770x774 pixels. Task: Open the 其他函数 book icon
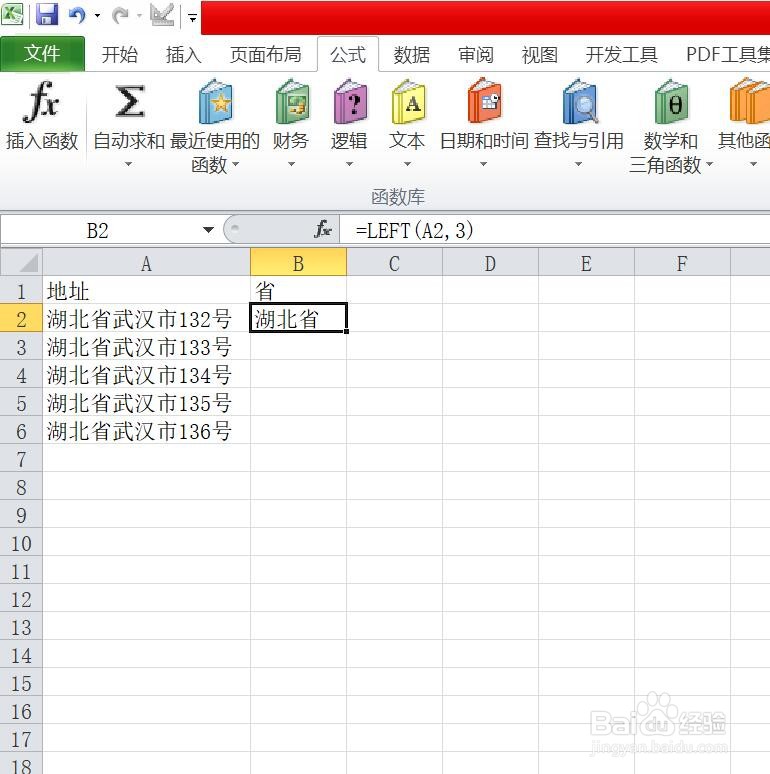(x=749, y=101)
